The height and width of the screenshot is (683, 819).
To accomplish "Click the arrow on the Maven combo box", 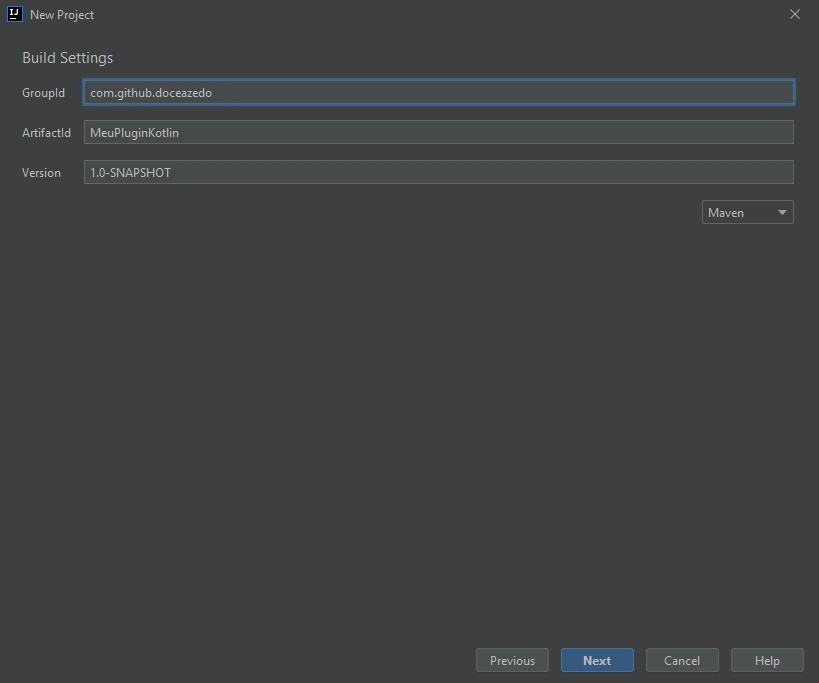I will tap(782, 212).
